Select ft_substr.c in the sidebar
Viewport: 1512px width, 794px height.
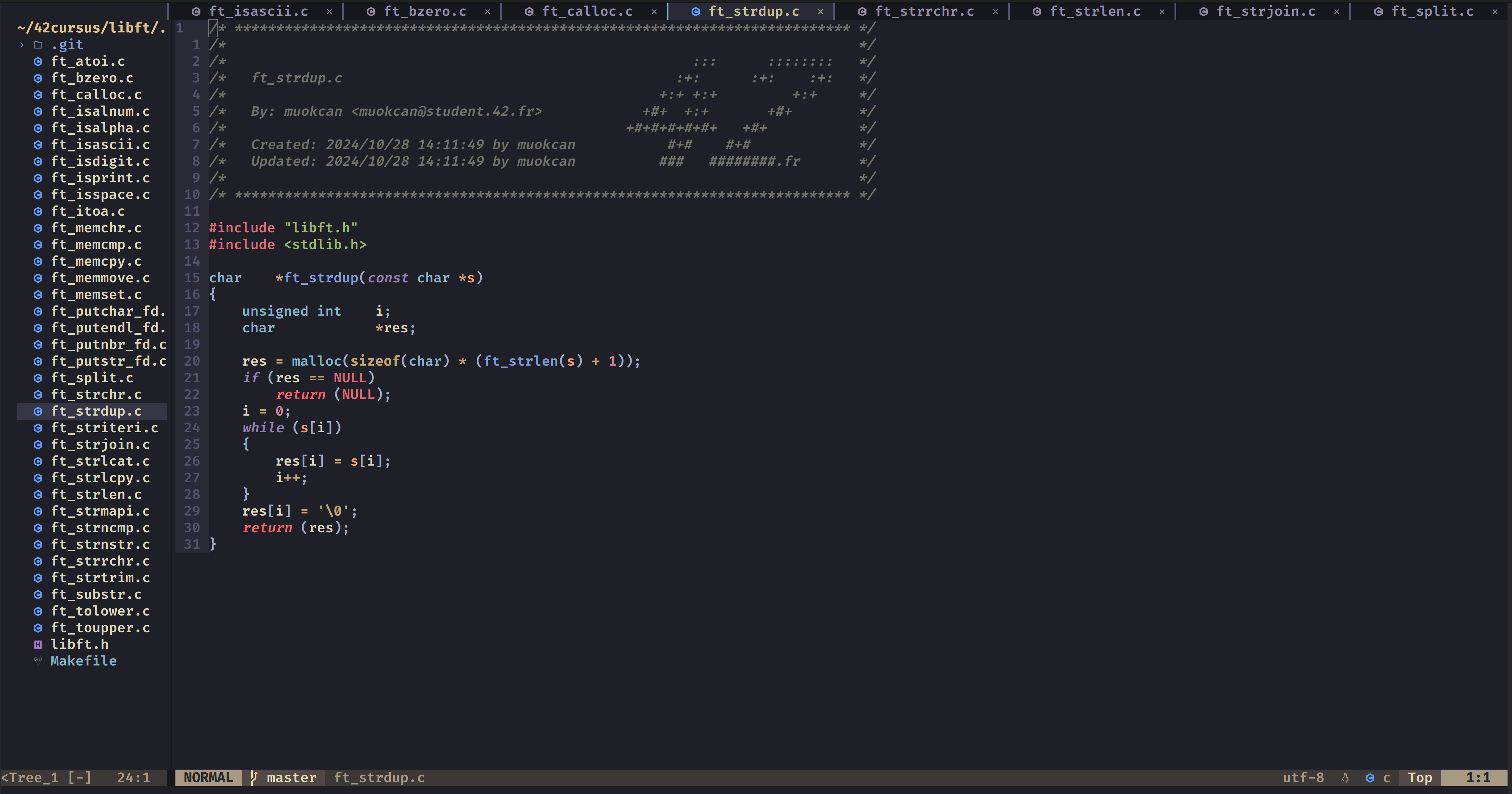(x=96, y=594)
